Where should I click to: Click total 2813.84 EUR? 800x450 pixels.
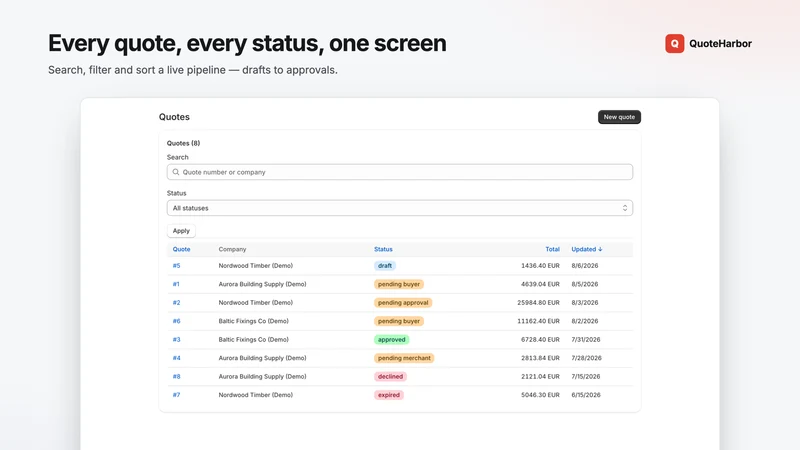540,358
